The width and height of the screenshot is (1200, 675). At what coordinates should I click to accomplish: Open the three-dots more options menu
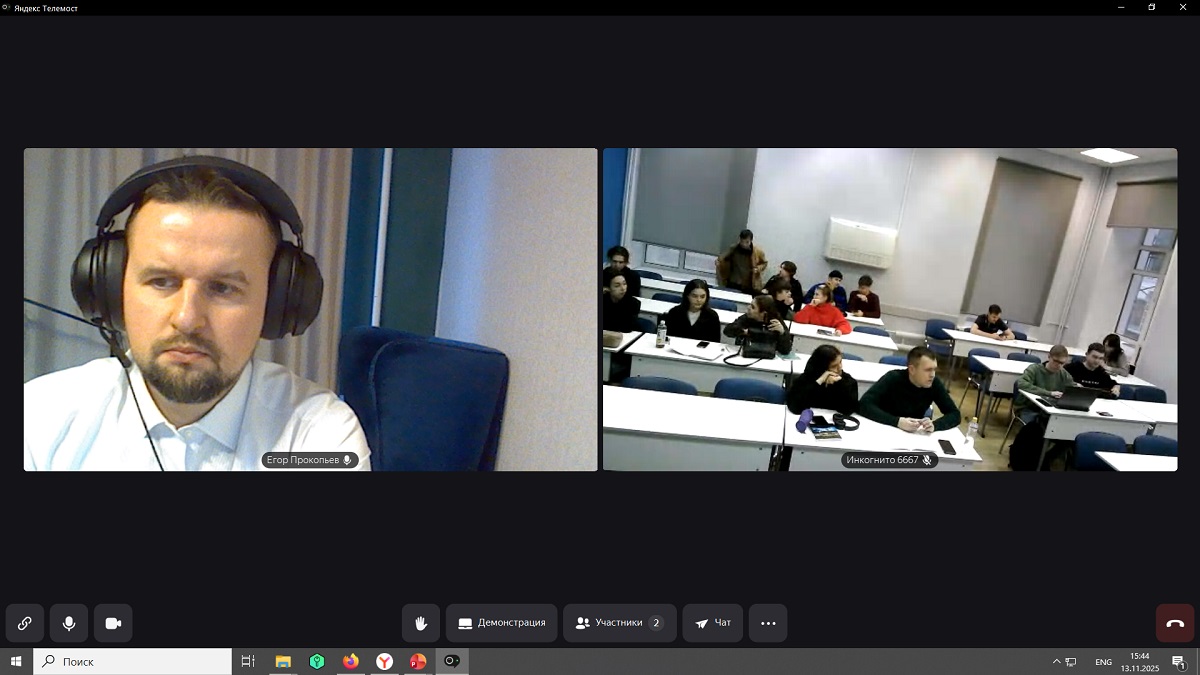point(768,623)
